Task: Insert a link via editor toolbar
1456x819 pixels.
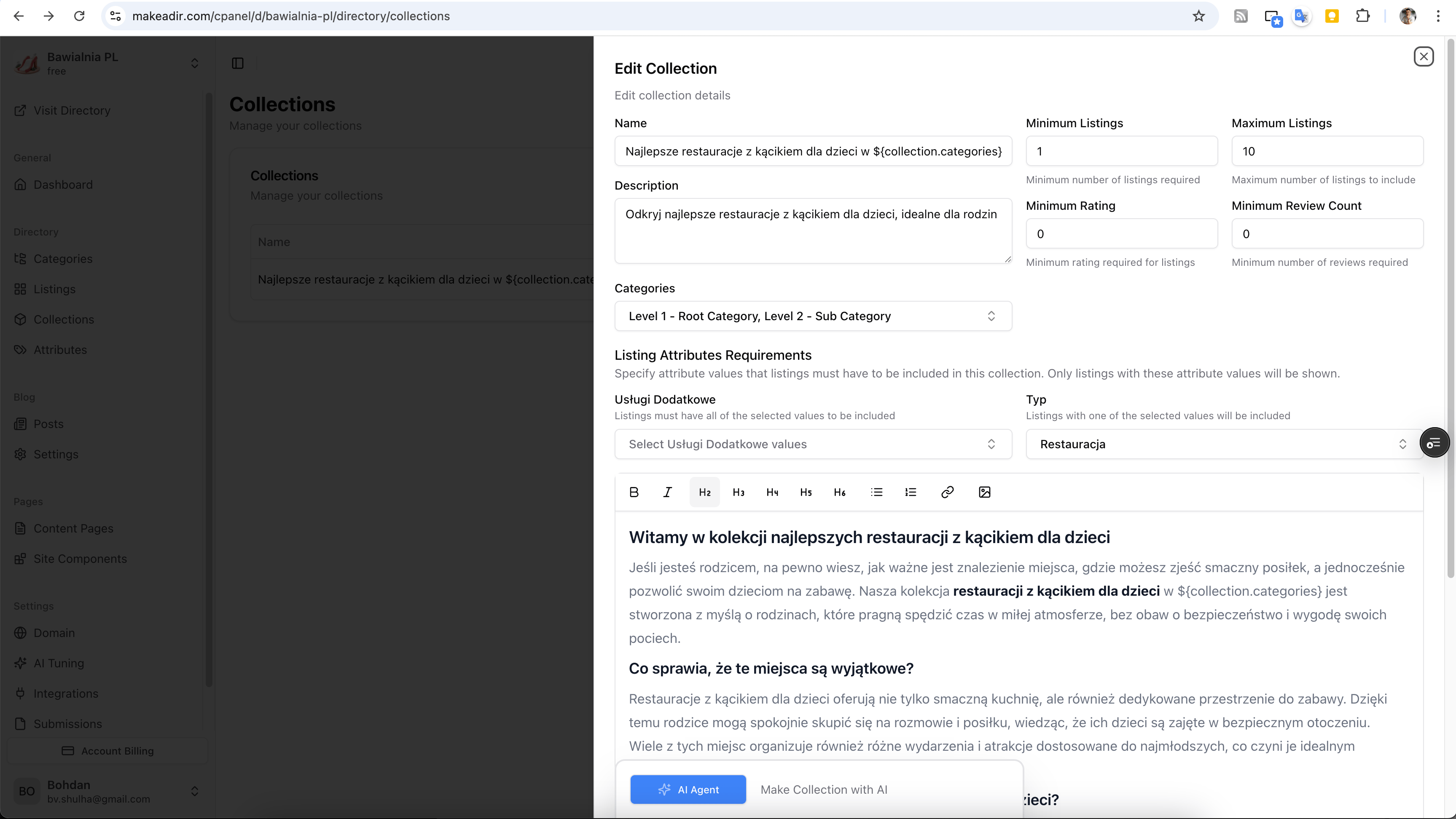Action: (x=947, y=492)
